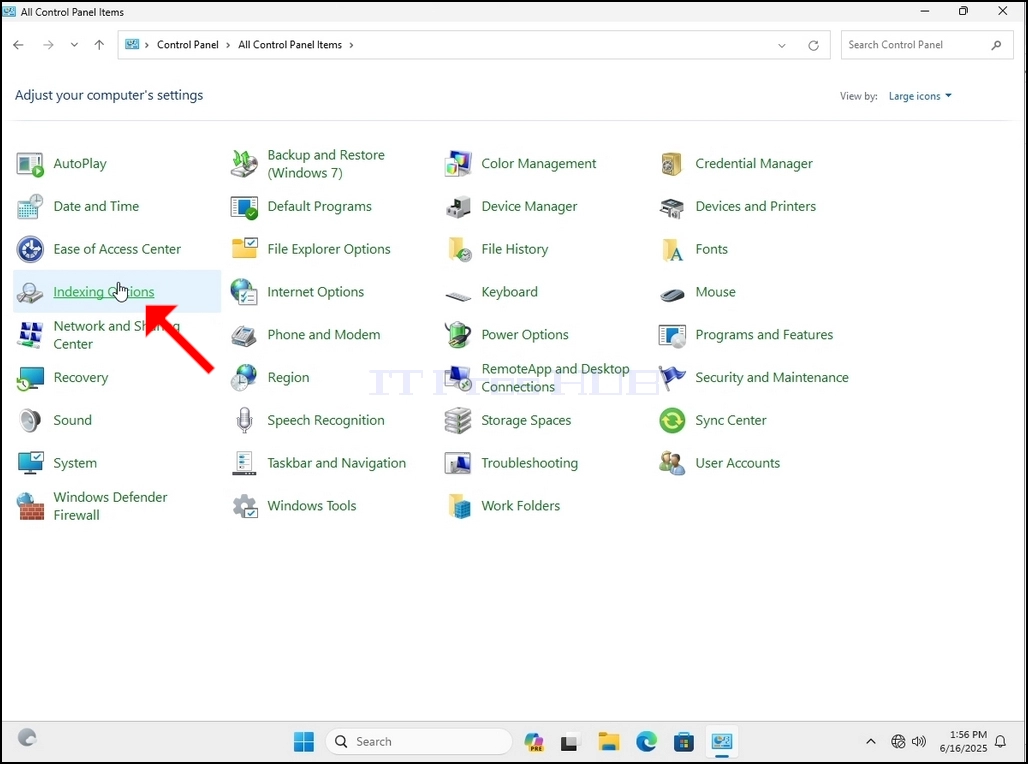Click the Ease of Access Center icon

point(30,249)
